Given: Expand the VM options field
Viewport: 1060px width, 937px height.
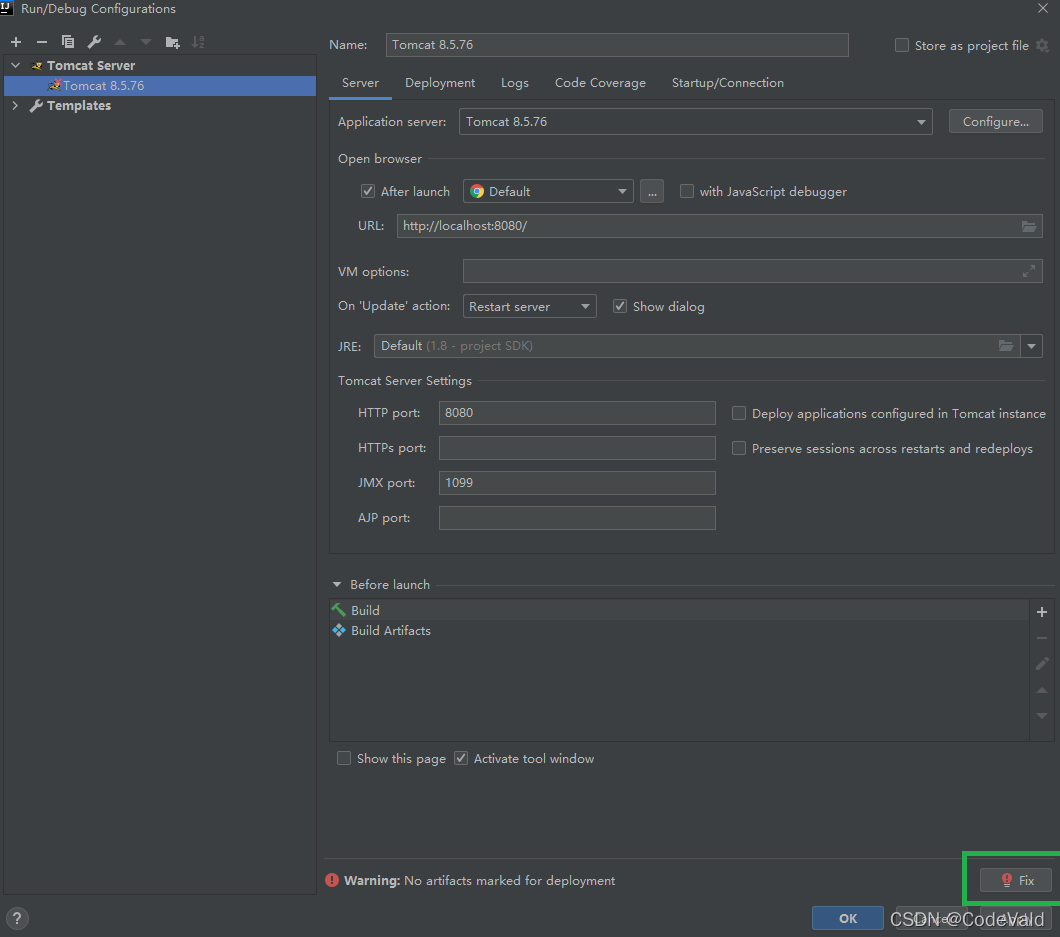Looking at the screenshot, I should point(1029,271).
